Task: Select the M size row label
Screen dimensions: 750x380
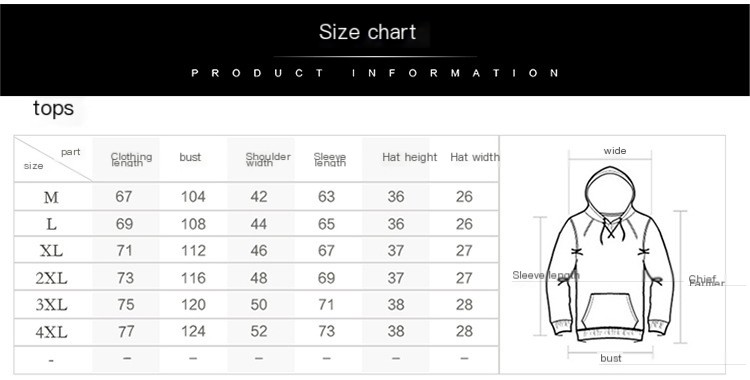Action: (51, 197)
